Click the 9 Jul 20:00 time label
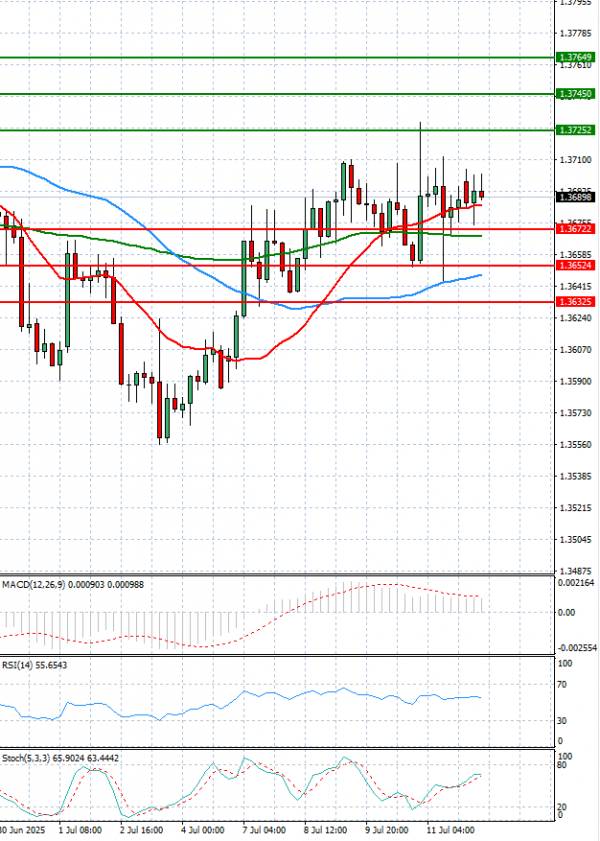This screenshot has width=600, height=841. 387,830
